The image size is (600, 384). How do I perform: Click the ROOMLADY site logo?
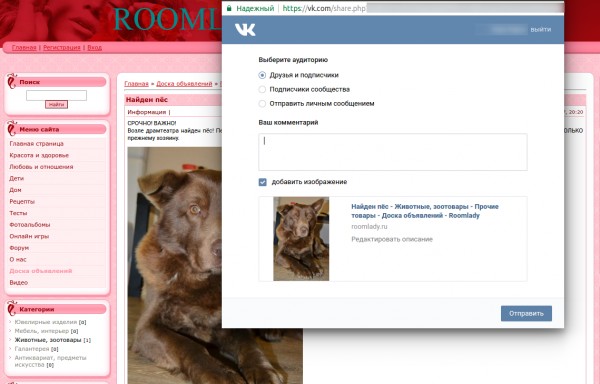click(167, 19)
